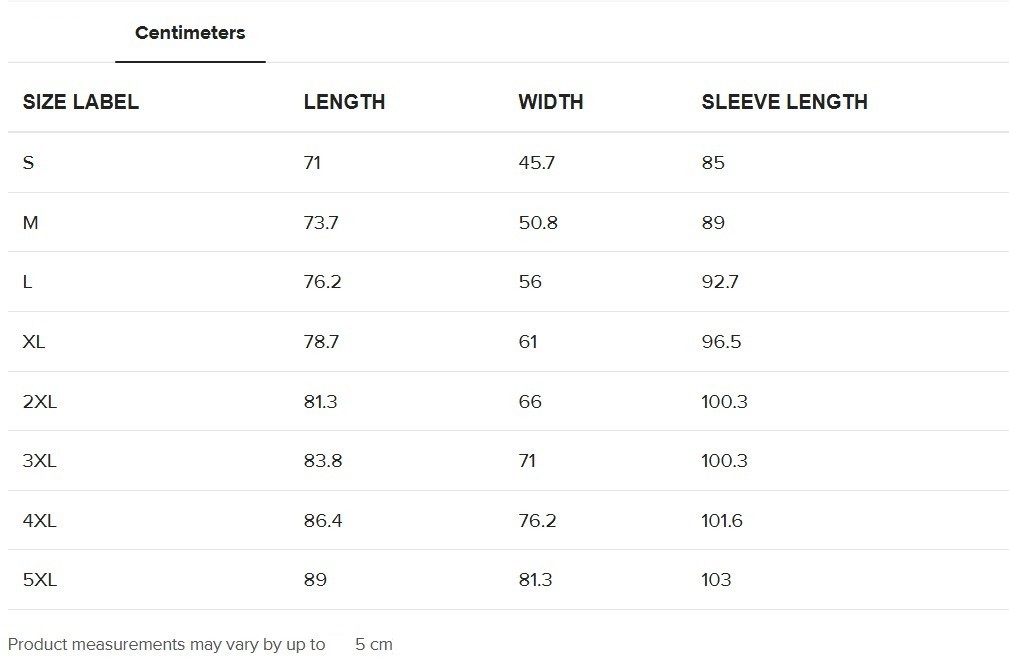Select the 3XL size row label
This screenshot has width=1009, height=661.
click(x=39, y=461)
